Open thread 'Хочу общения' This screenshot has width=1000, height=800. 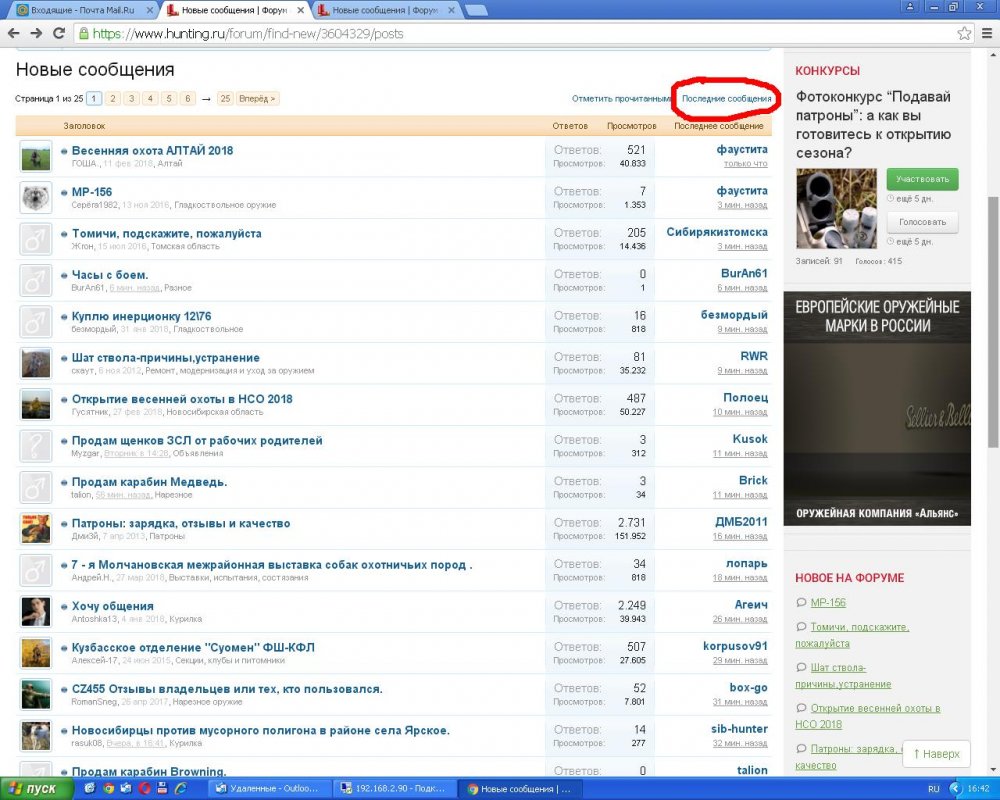click(112, 606)
